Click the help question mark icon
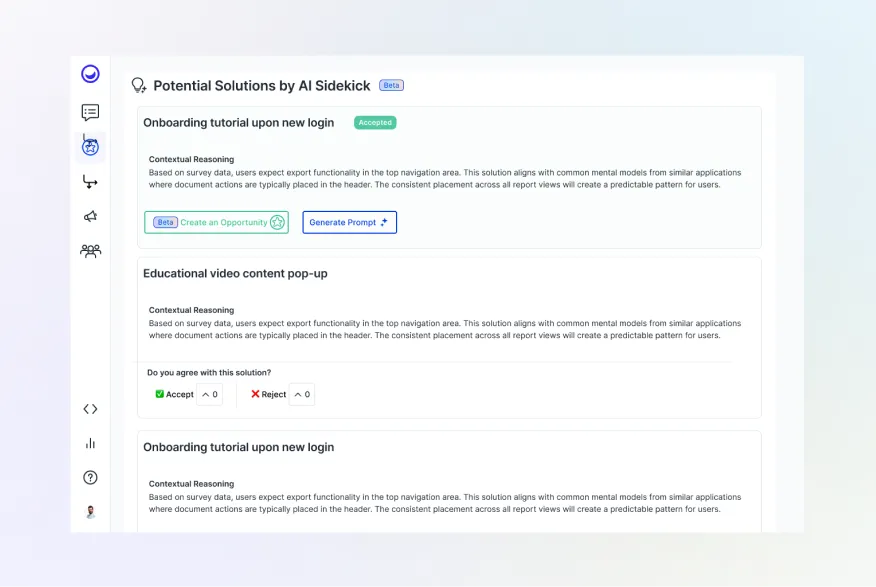The height and width of the screenshot is (587, 876). (x=90, y=477)
